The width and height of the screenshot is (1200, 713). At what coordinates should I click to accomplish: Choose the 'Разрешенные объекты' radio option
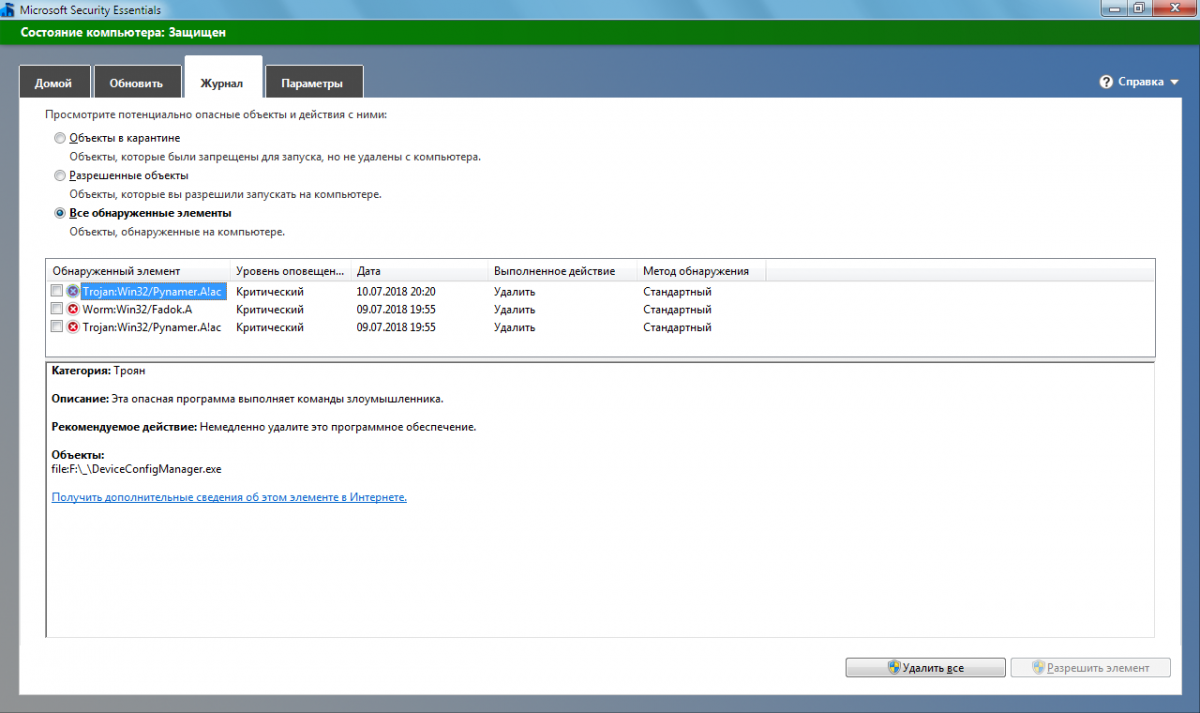tap(60, 175)
